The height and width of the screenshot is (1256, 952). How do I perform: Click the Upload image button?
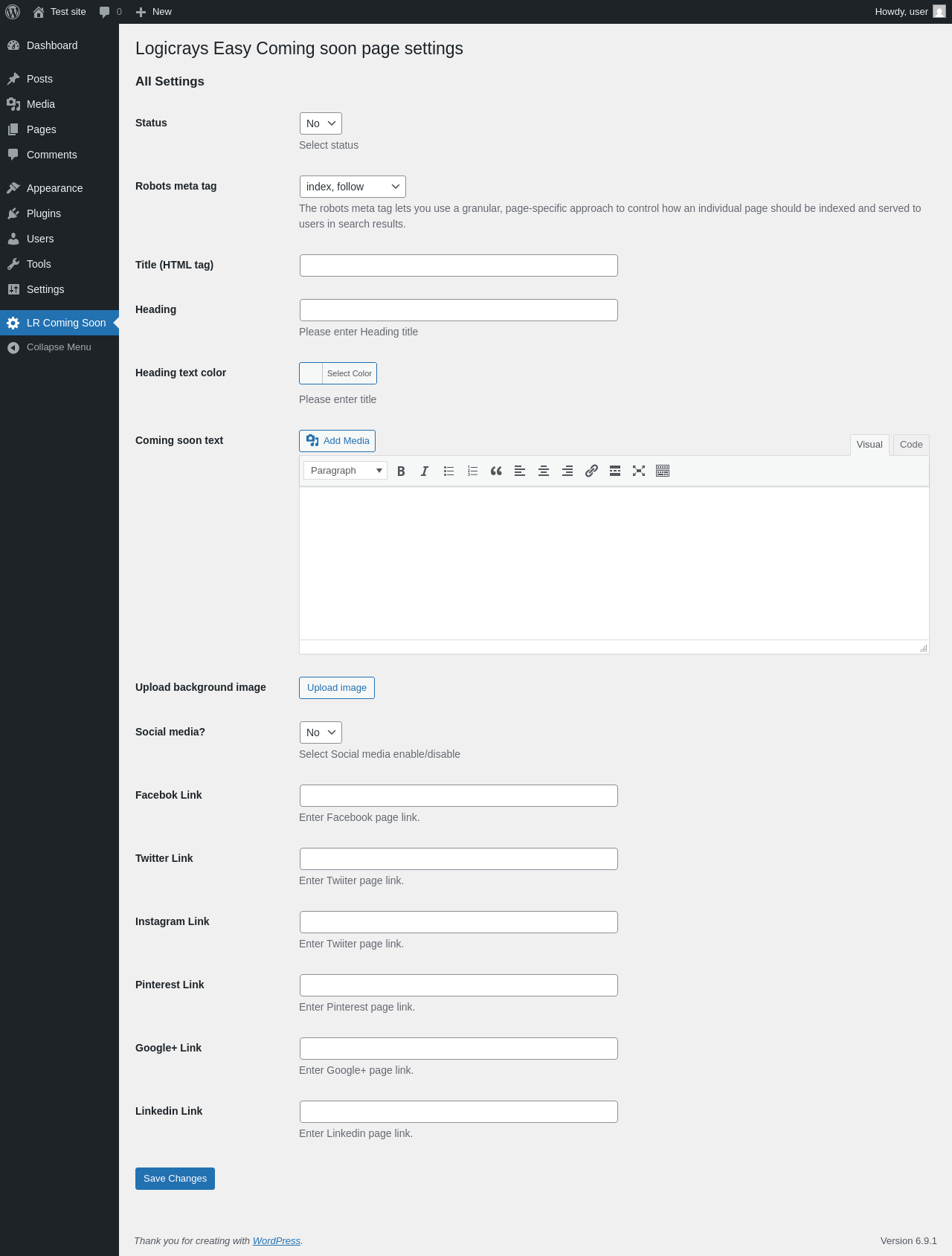337,688
